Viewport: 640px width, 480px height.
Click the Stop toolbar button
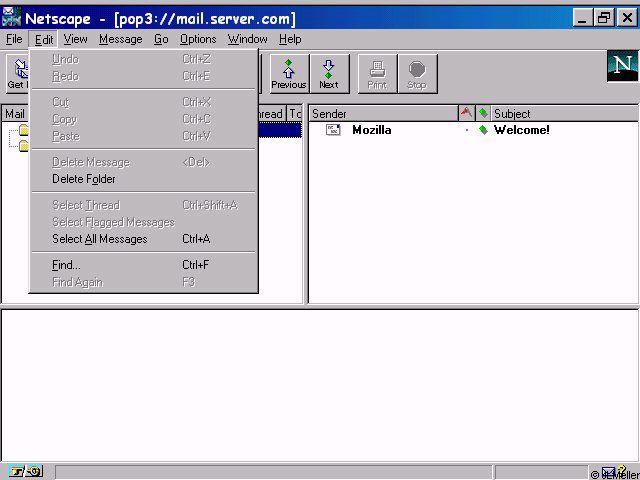click(x=417, y=74)
